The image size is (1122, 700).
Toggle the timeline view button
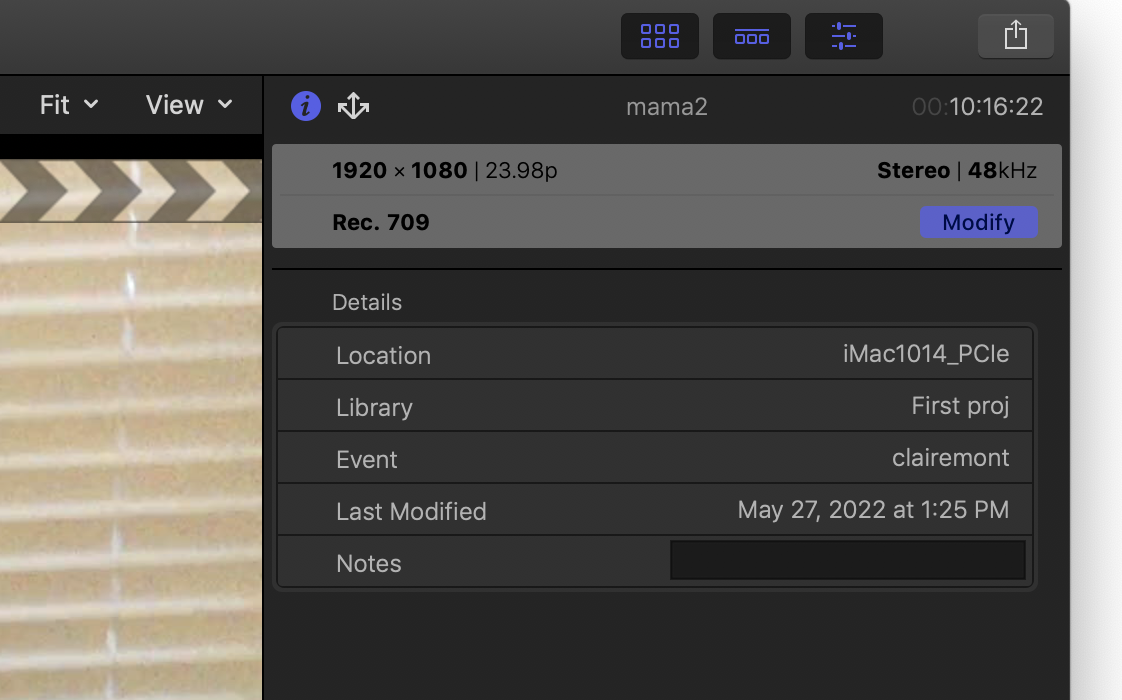pyautogui.click(x=751, y=36)
